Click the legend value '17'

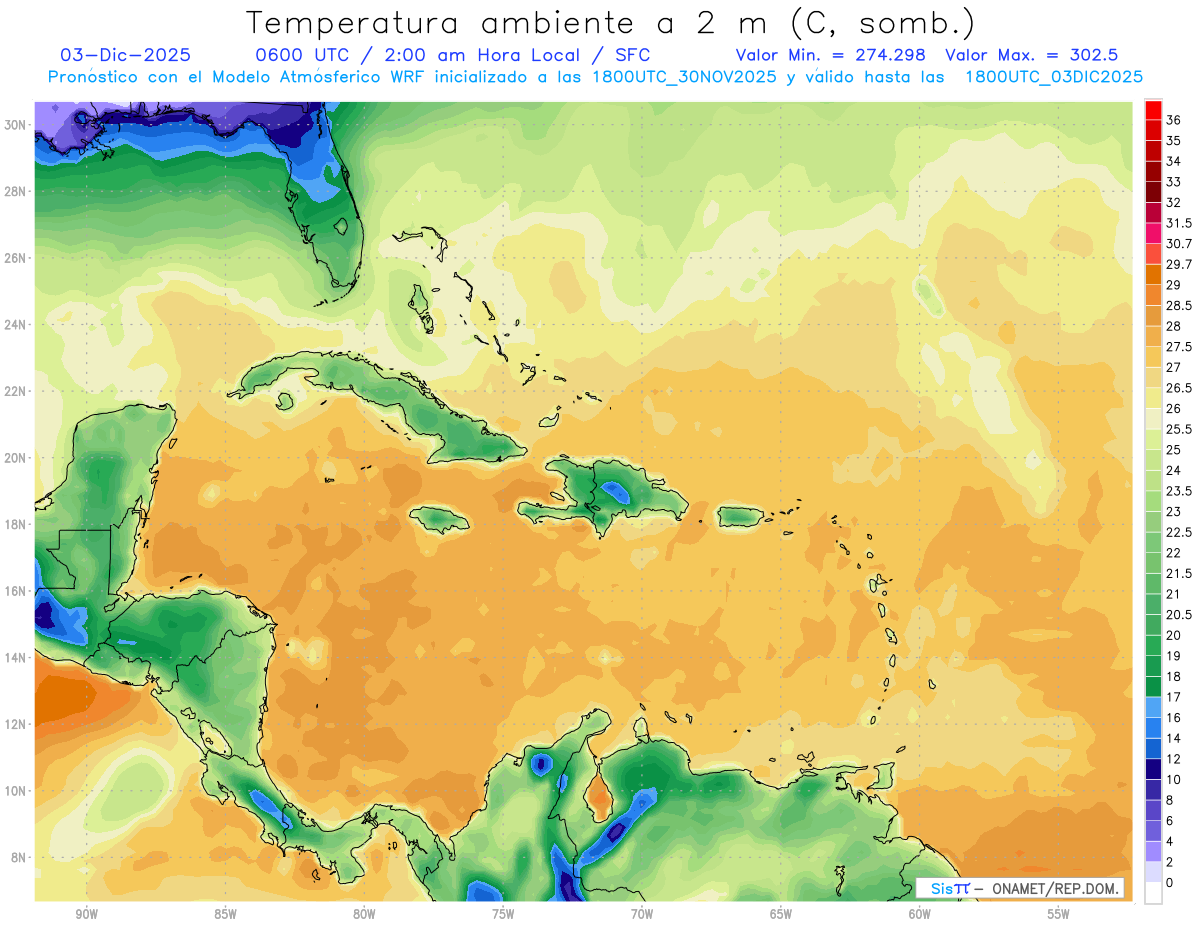(1174, 697)
